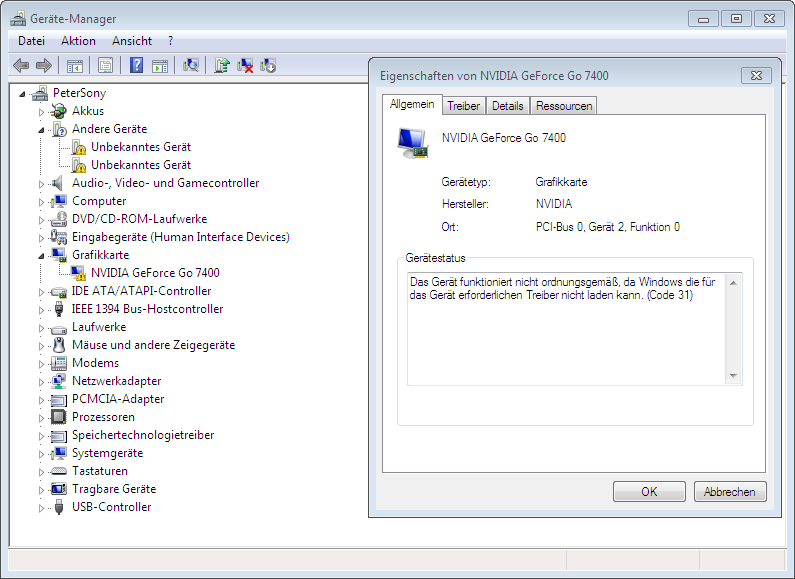
Task: Select the Audio speaker icon
Action: (58, 183)
